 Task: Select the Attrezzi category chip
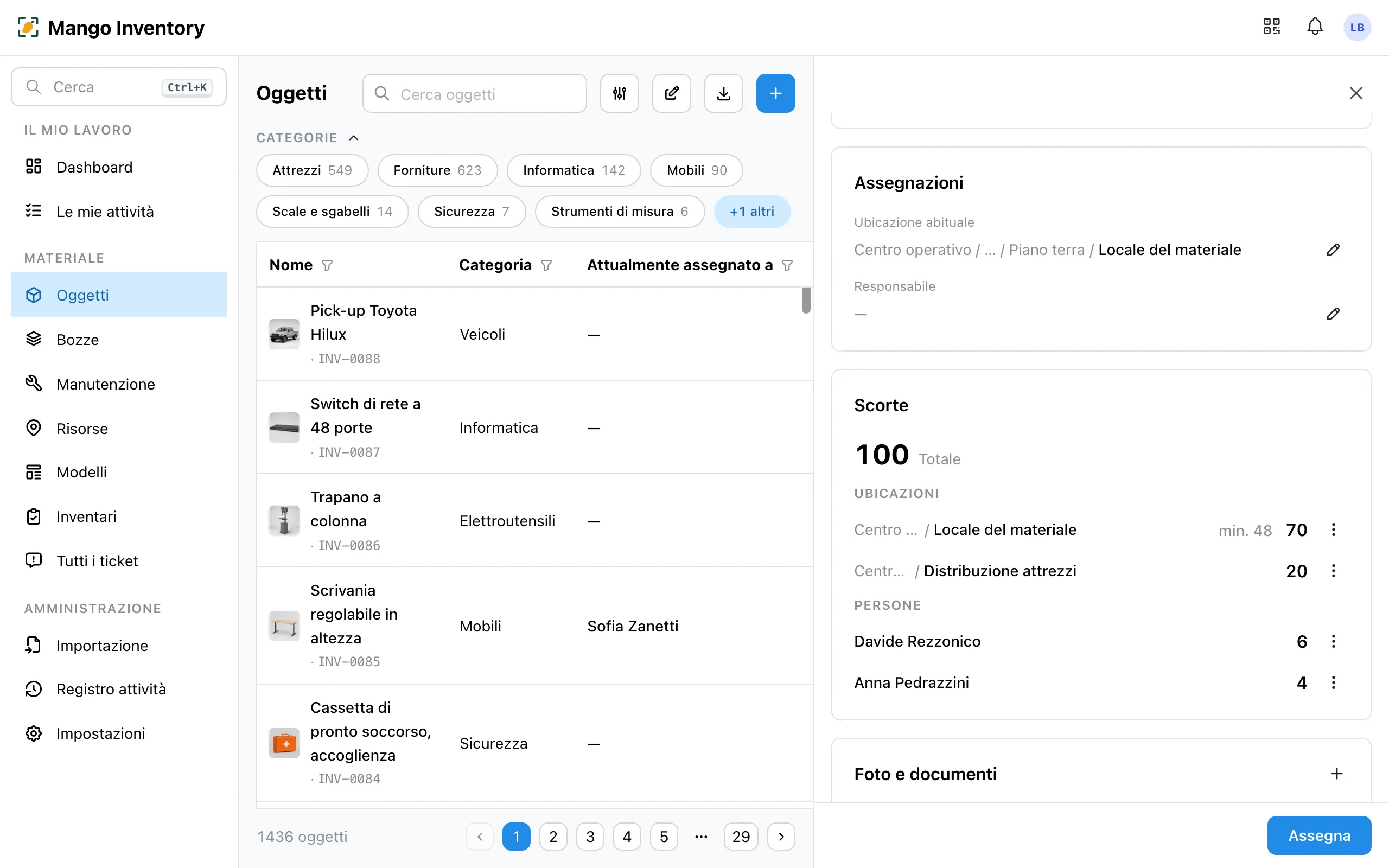[x=312, y=170]
